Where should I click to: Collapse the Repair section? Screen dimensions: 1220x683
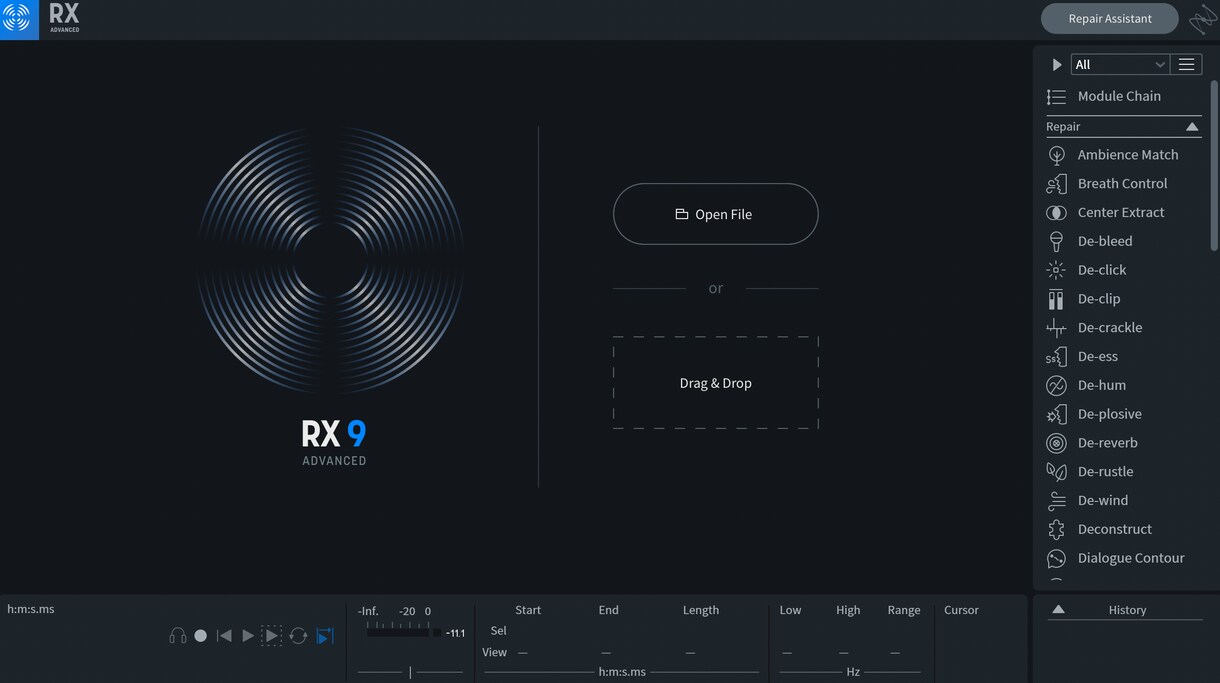tap(1192, 127)
